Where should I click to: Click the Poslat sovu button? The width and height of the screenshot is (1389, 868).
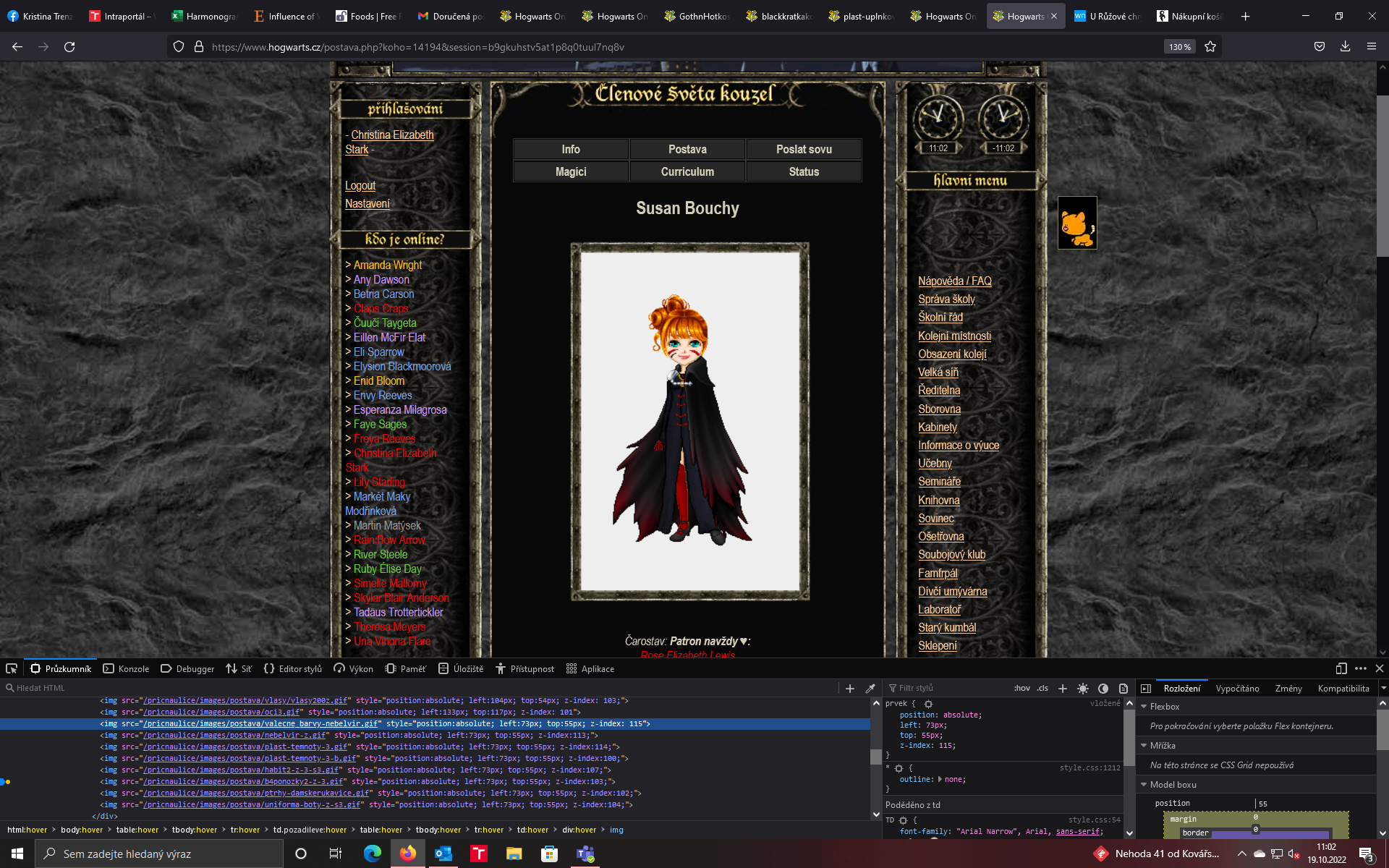(804, 149)
